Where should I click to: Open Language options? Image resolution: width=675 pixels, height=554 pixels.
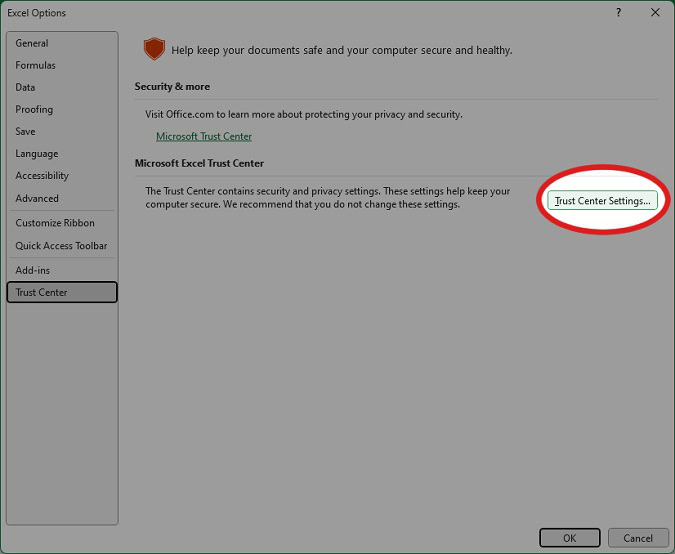point(62,154)
